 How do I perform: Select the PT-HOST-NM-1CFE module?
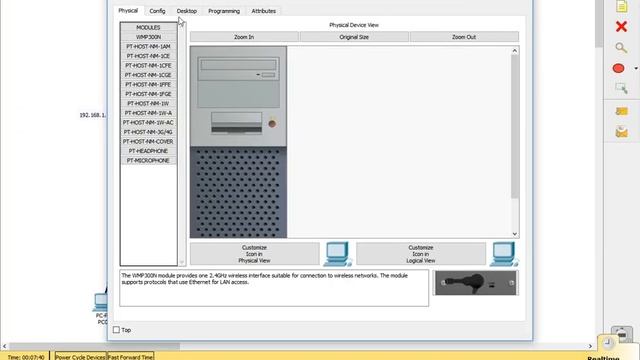(148, 65)
